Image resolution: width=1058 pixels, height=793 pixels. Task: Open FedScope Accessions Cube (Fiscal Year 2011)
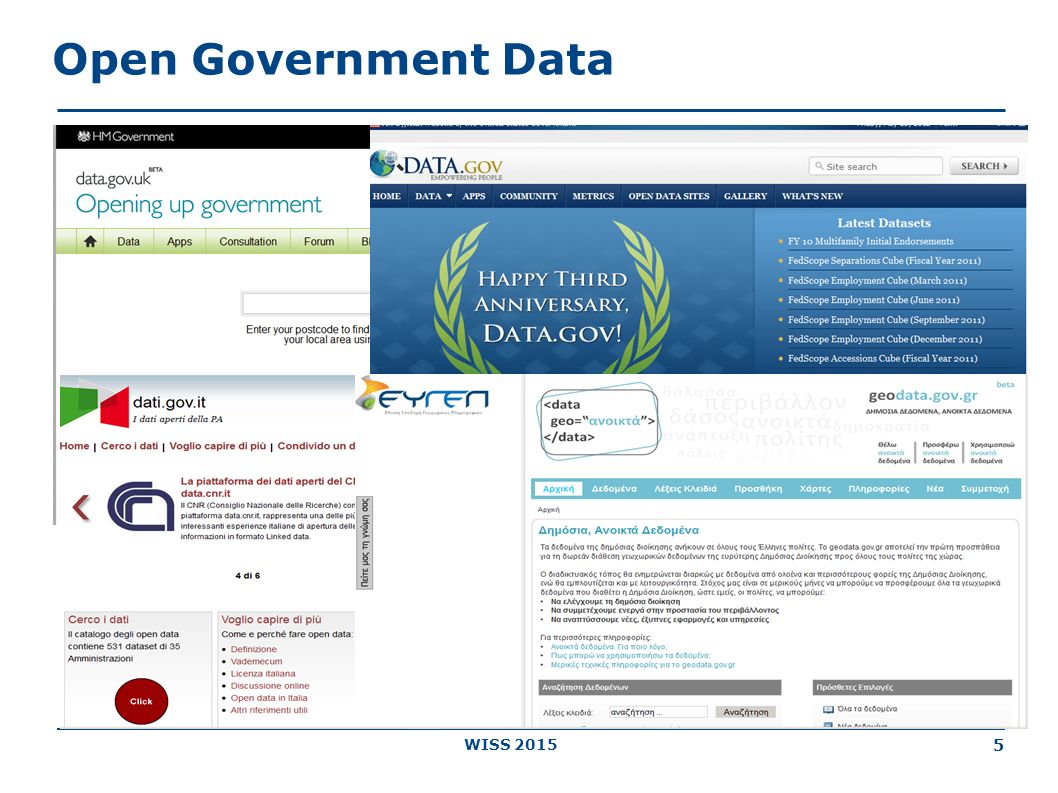pos(883,358)
